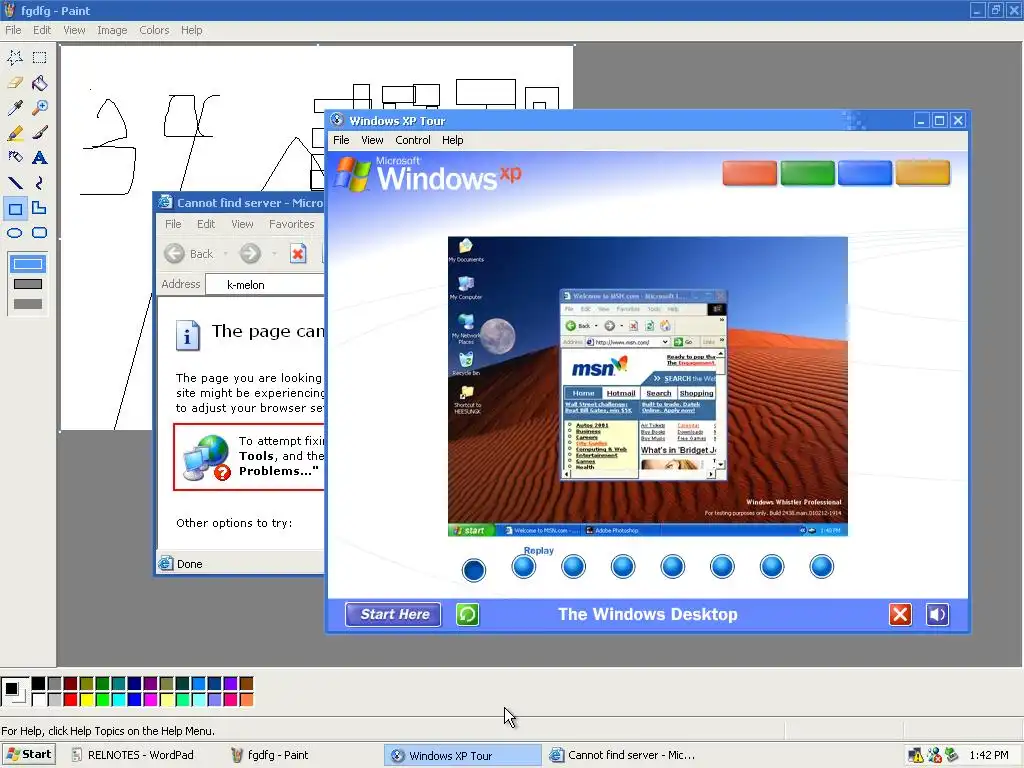The width and height of the screenshot is (1024, 768).
Task: Choose the Polygon tool in Paint
Action: pyautogui.click(x=40, y=208)
